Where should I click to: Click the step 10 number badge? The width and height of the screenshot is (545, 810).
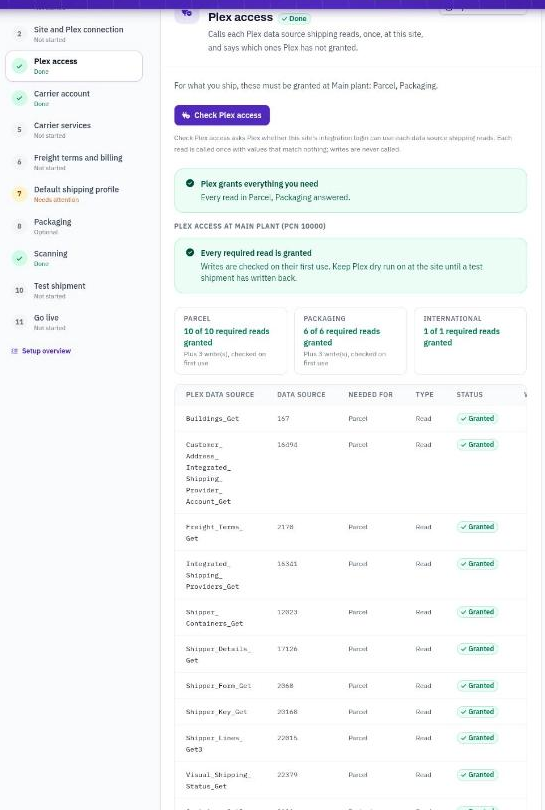tap(20, 290)
